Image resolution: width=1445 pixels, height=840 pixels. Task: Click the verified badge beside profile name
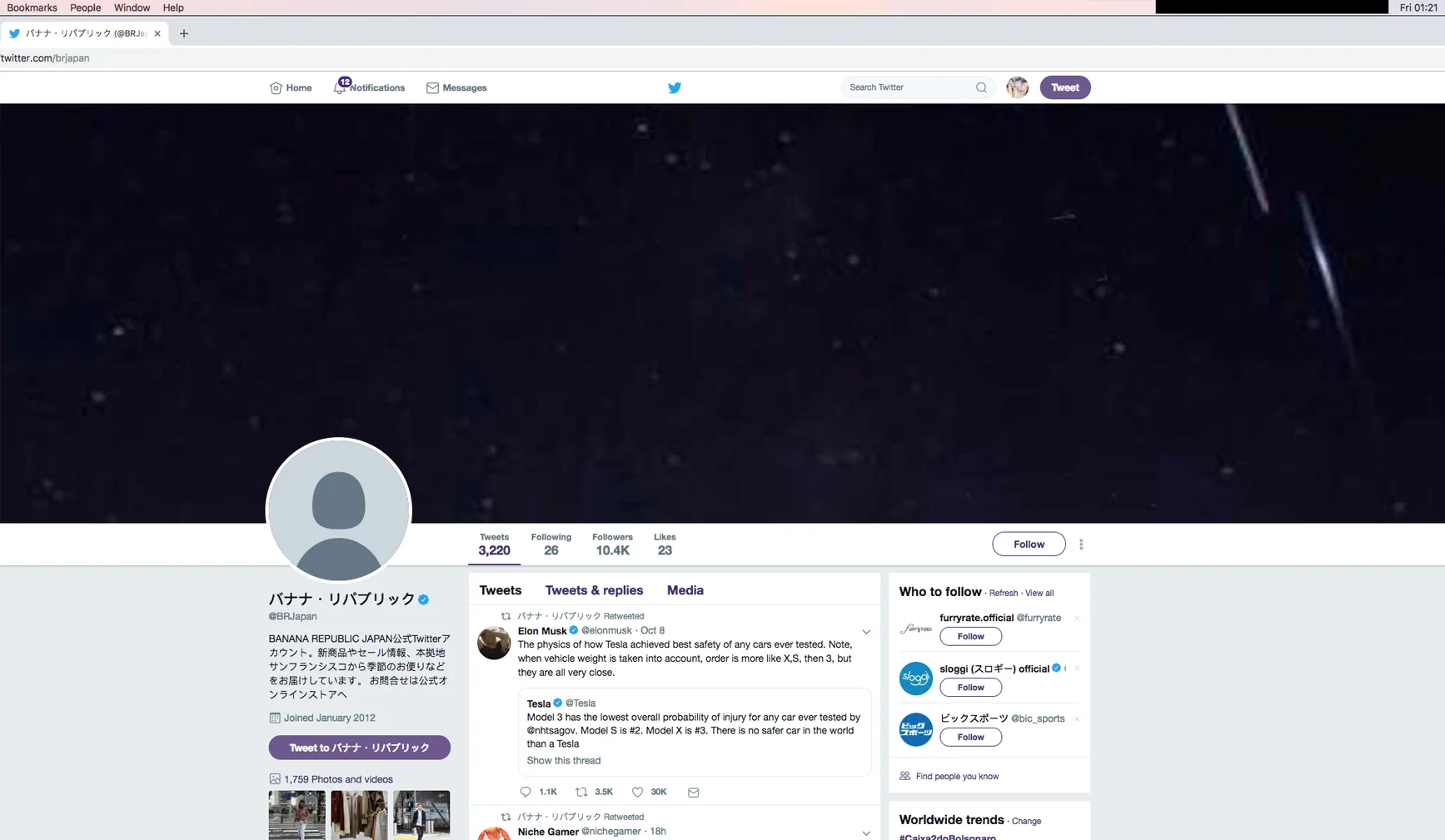[424, 599]
